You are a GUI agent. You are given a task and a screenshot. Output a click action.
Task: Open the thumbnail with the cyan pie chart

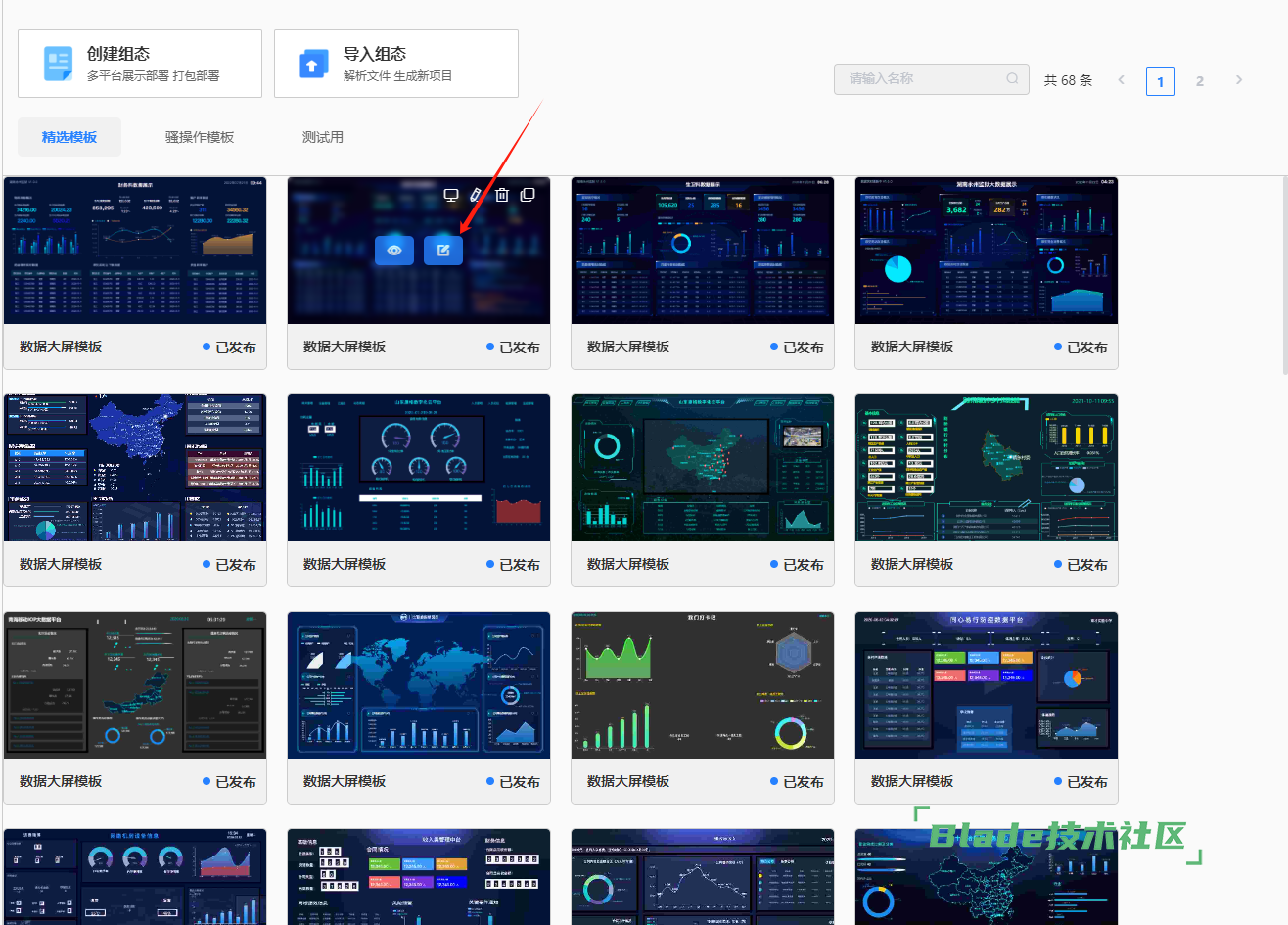(987, 251)
